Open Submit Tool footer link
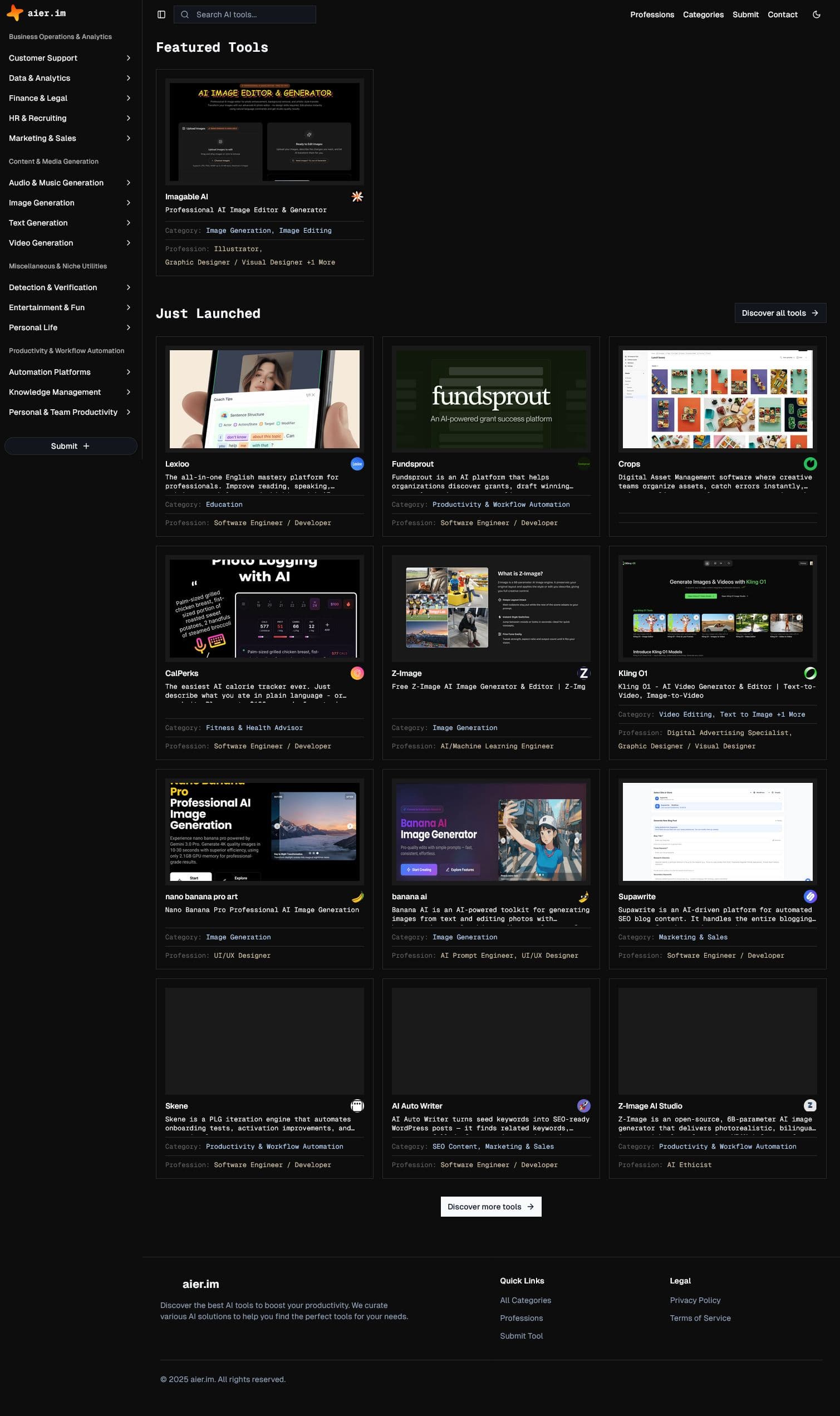 pos(522,1336)
